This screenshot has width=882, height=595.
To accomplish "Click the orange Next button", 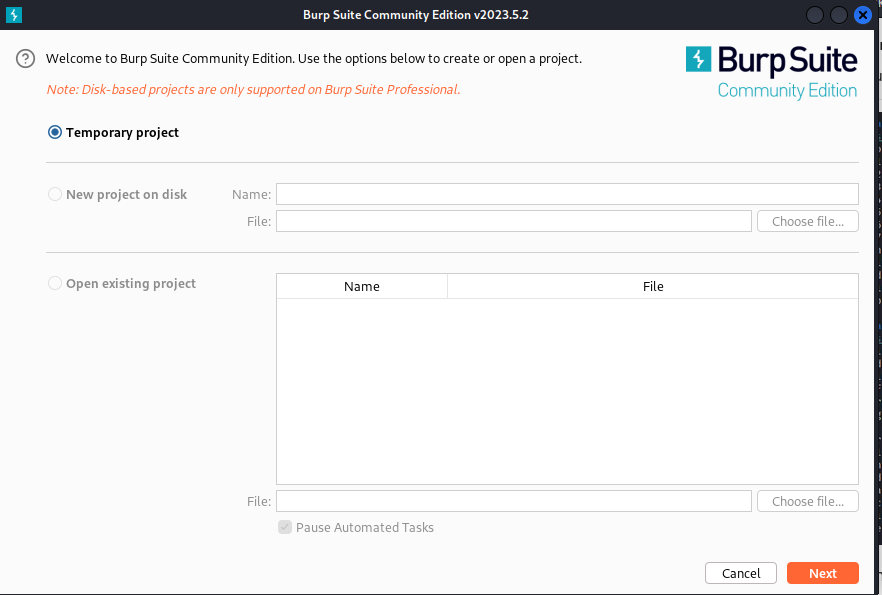I will coord(822,573).
